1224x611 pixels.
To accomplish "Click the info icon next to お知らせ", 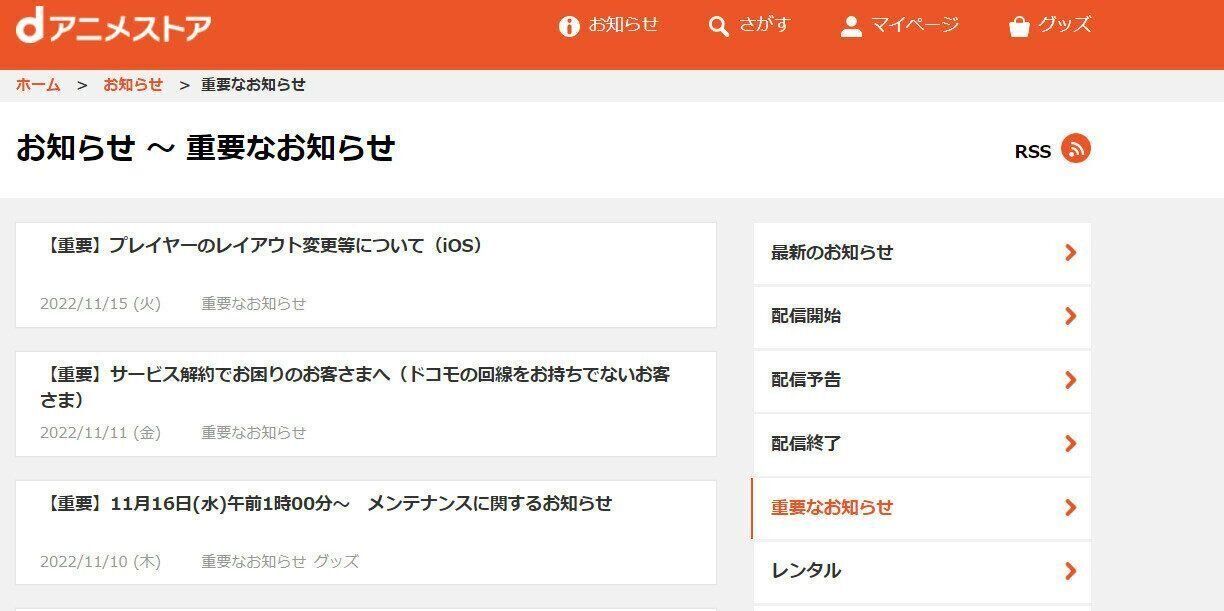I will point(570,26).
